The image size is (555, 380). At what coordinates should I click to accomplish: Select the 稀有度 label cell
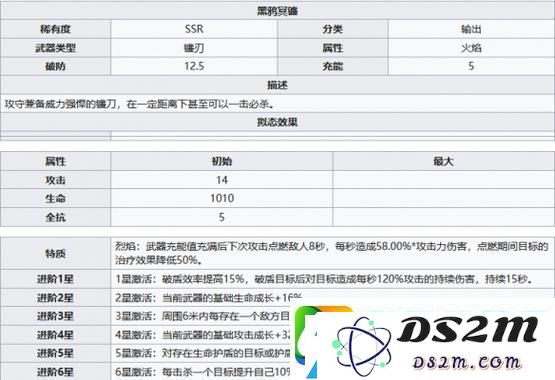[55, 29]
